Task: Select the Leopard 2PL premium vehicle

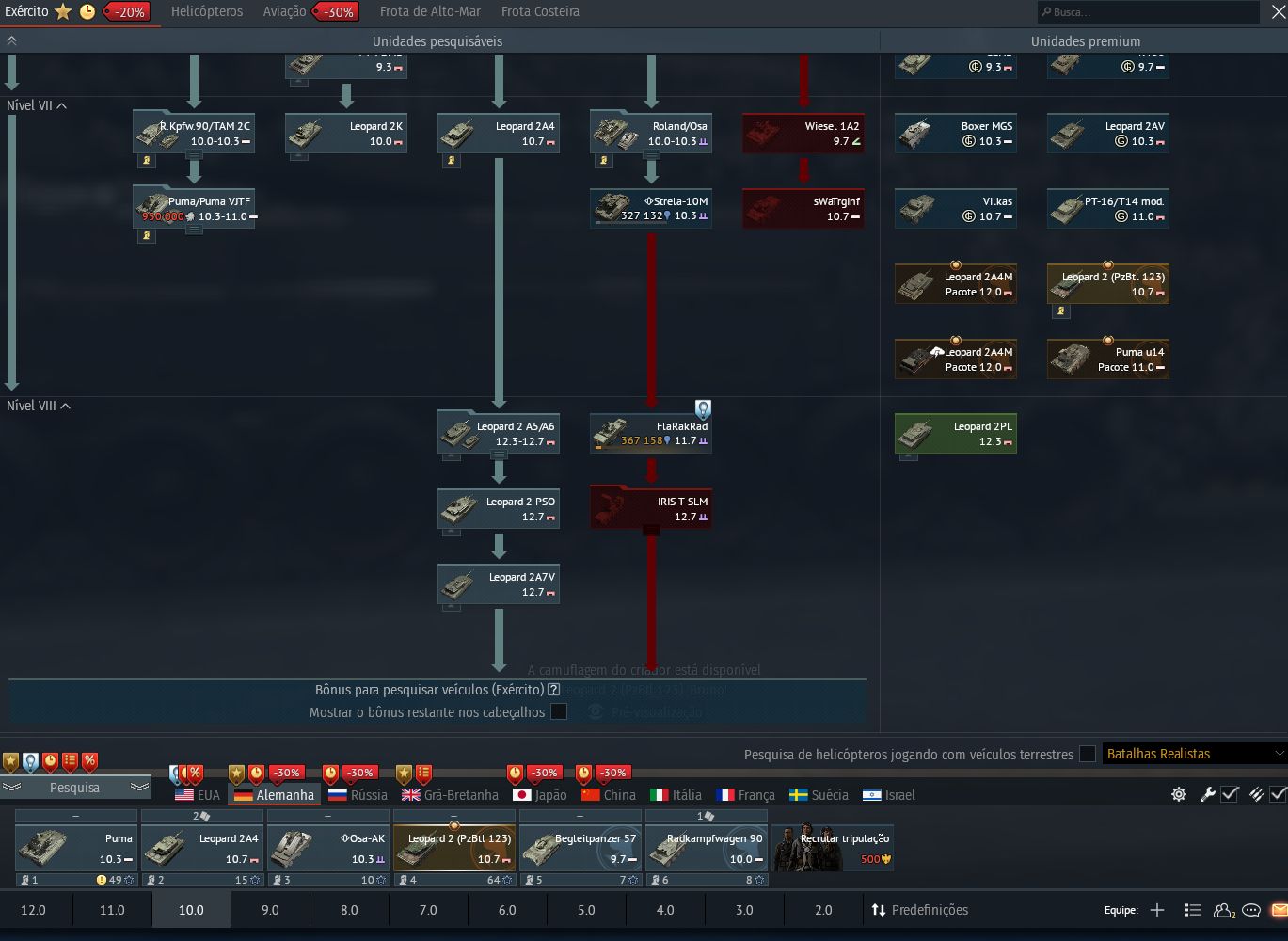Action: point(956,434)
